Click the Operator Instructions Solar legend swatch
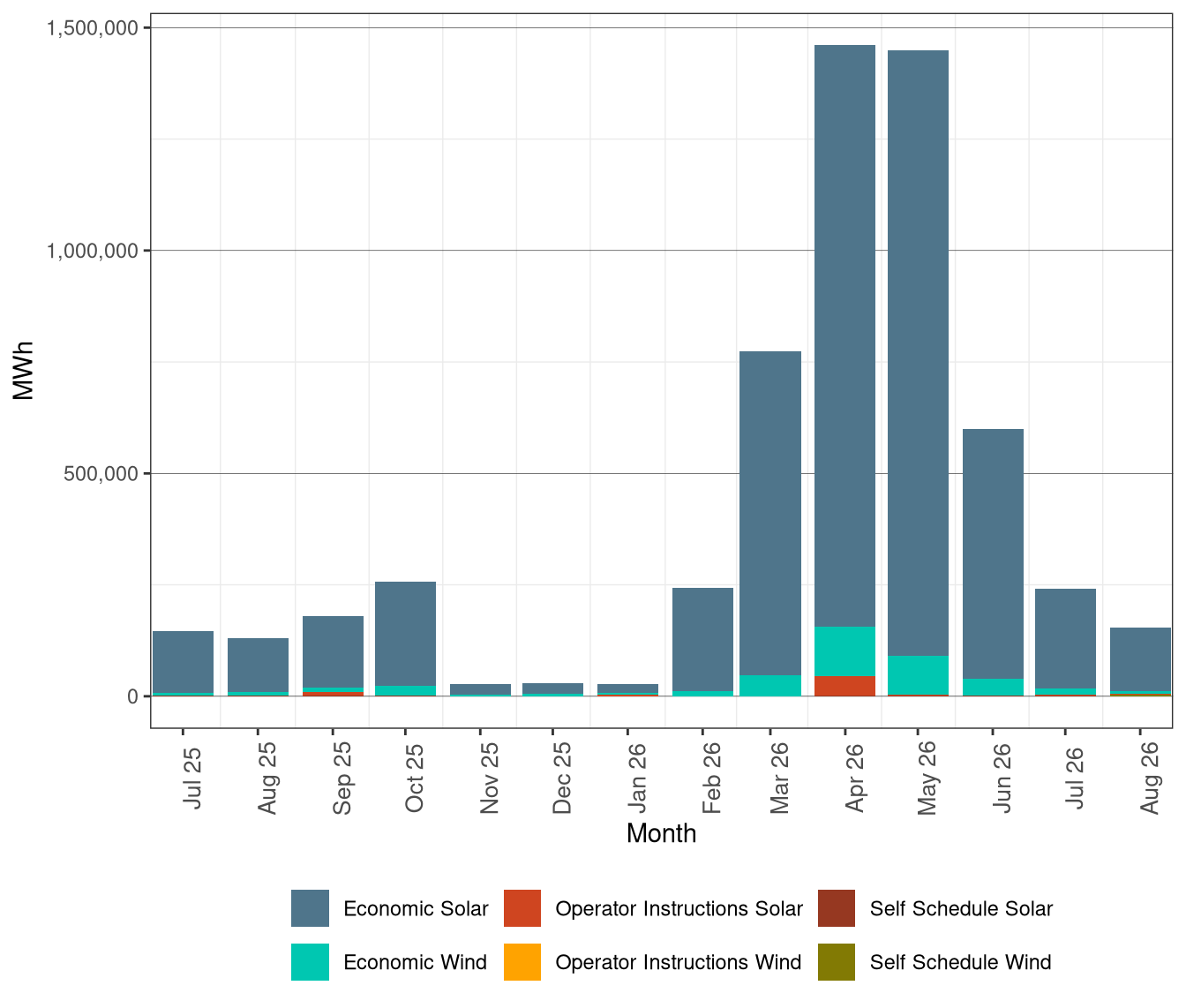Viewport: 1186px width, 1008px height. pyautogui.click(x=522, y=908)
